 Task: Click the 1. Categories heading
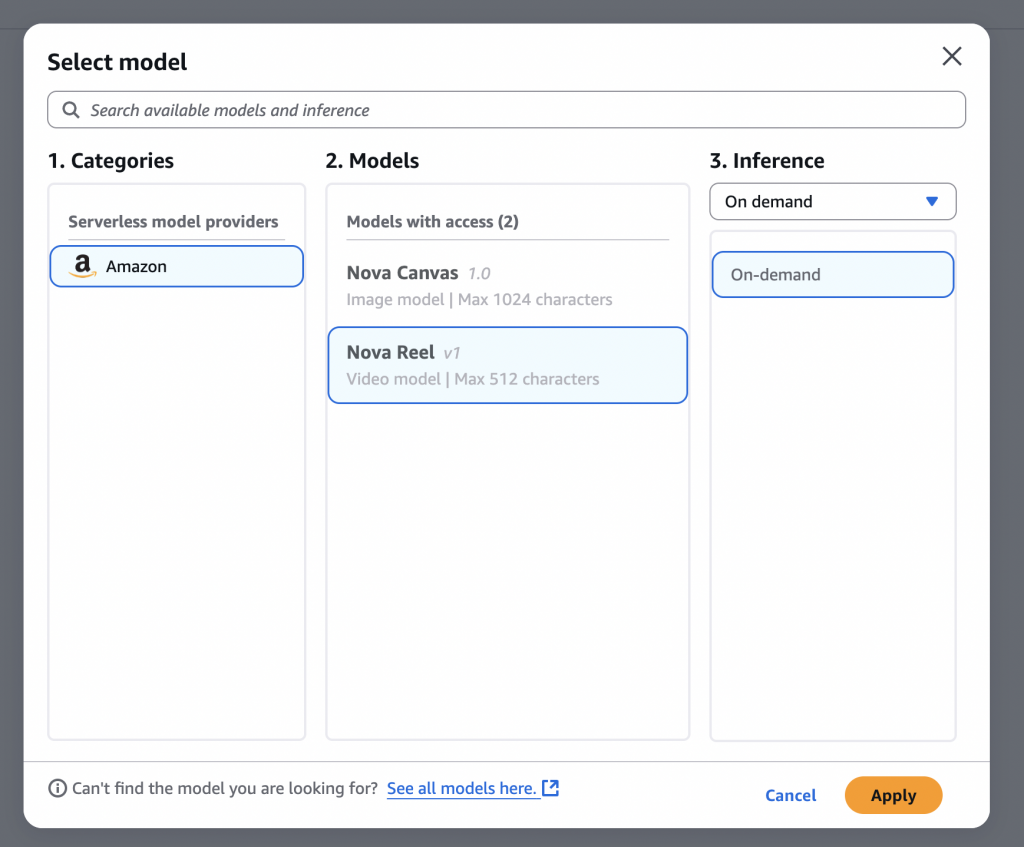(110, 161)
